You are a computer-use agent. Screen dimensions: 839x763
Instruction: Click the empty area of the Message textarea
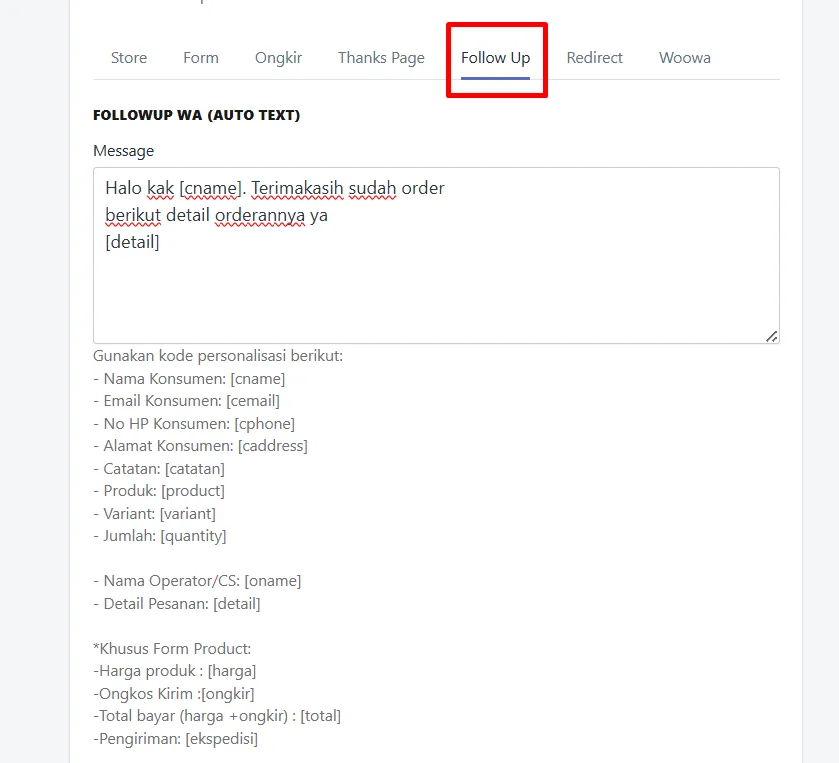[x=436, y=294]
